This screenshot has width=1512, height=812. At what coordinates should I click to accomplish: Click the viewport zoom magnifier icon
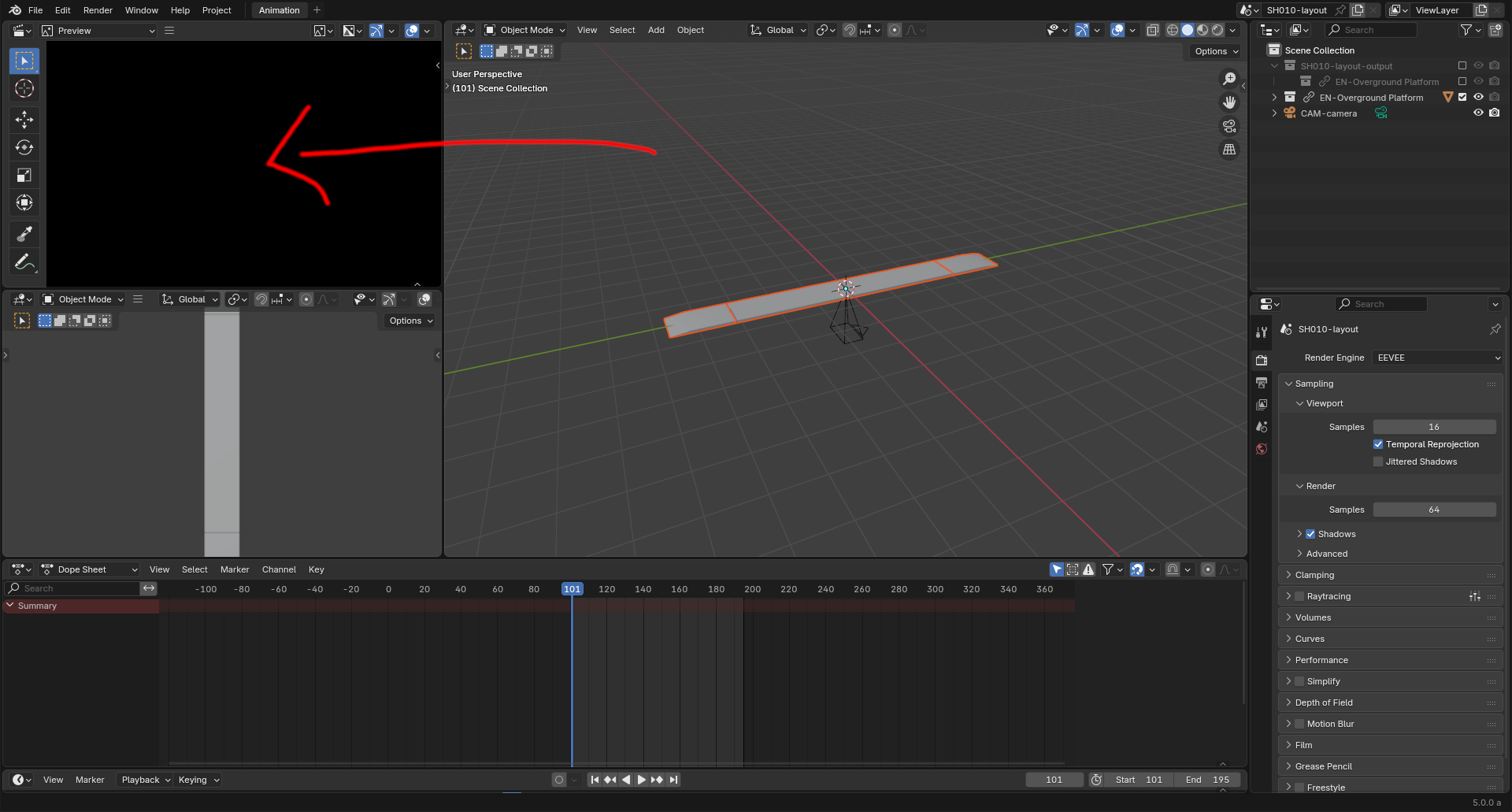click(1228, 79)
